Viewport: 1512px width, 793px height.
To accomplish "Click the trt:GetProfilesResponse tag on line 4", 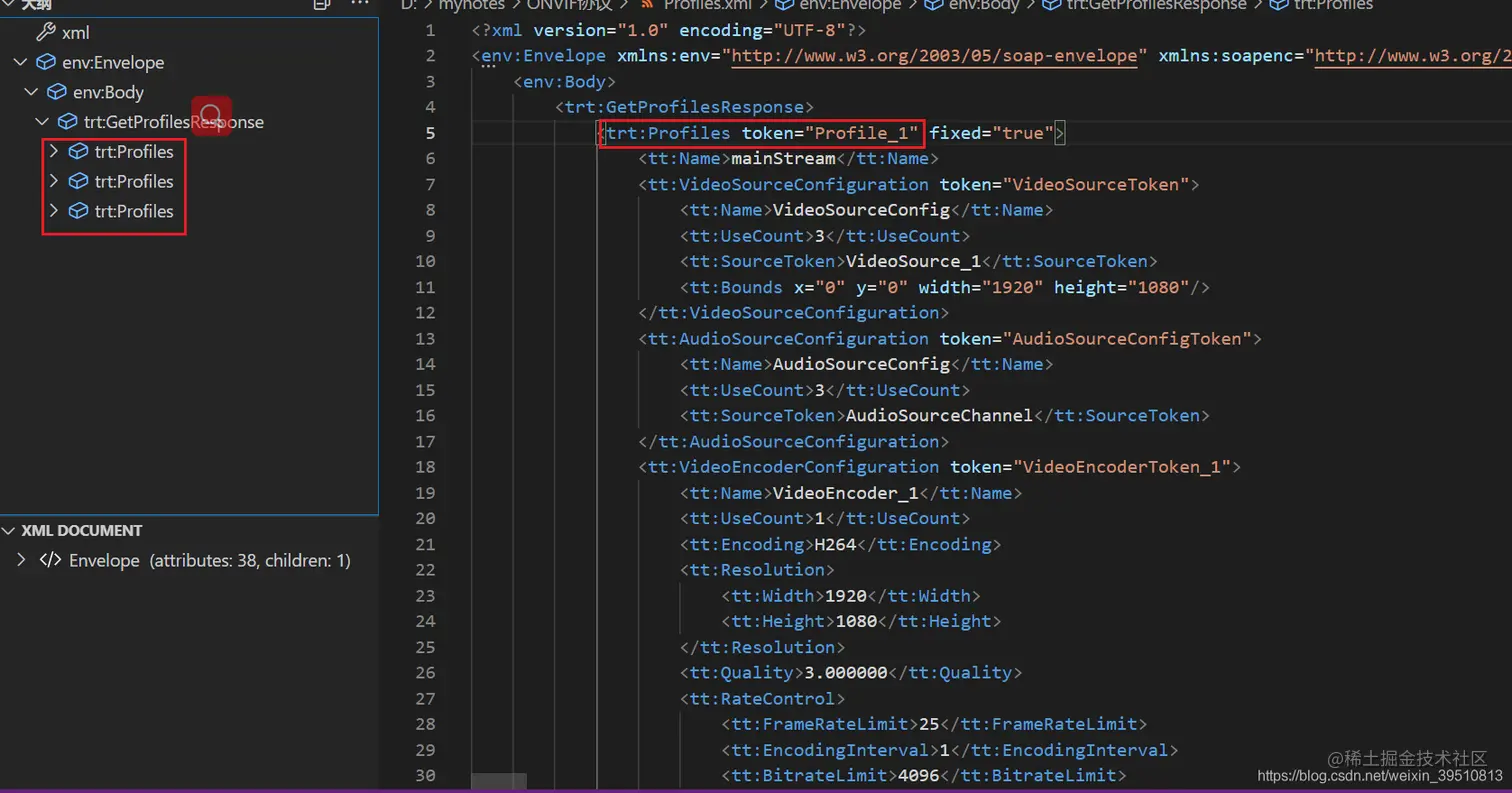I will 685,107.
